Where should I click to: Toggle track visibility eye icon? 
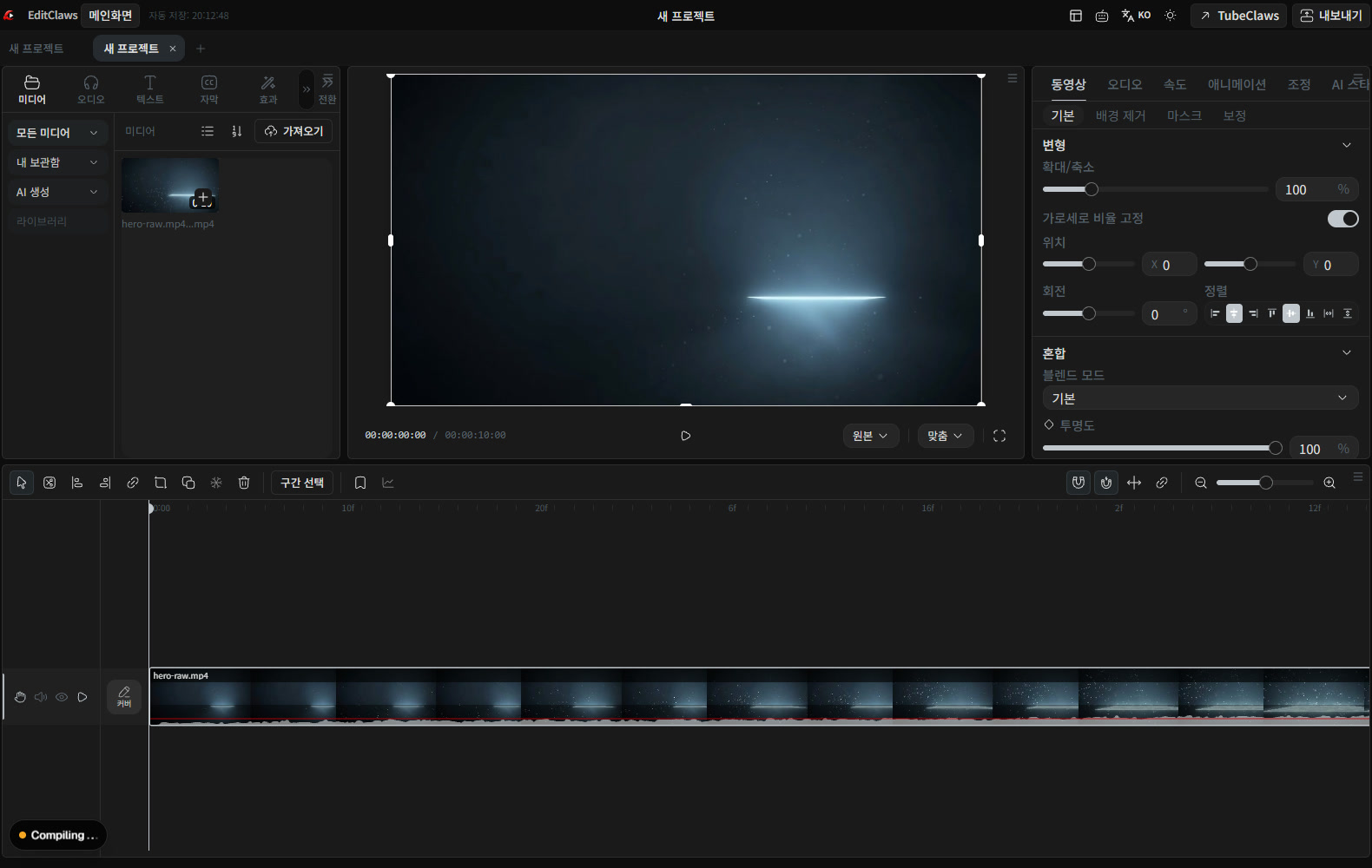(62, 697)
